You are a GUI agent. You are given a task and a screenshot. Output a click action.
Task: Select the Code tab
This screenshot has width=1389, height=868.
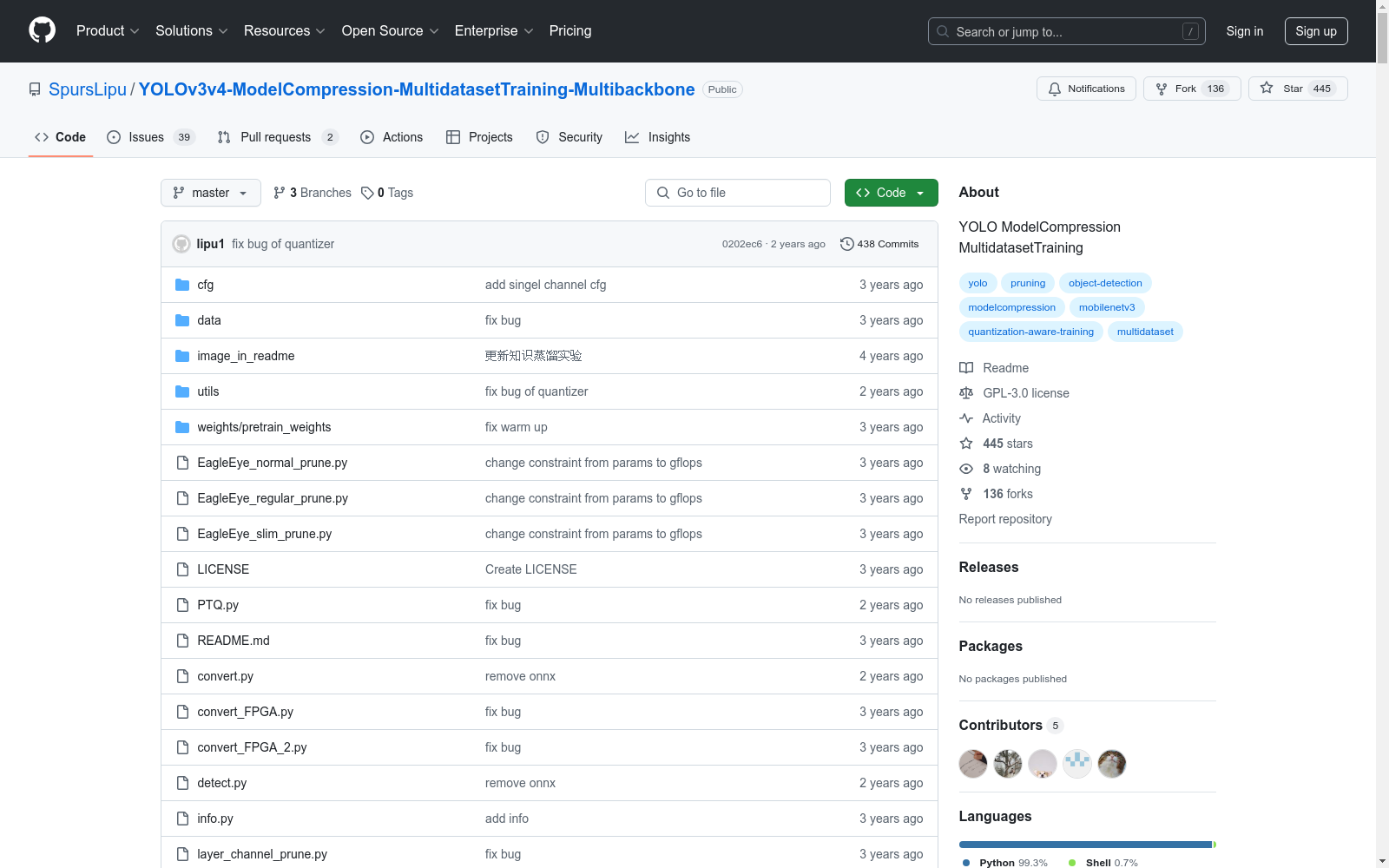(61, 137)
